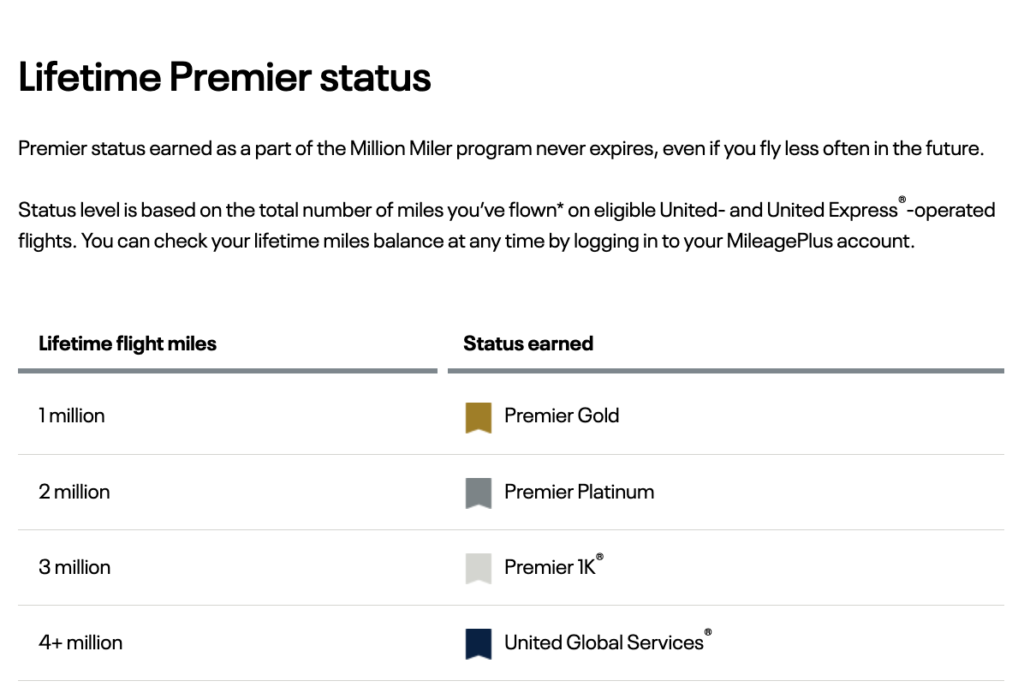The height and width of the screenshot is (699, 1024).
Task: Click the gray Premier Platinum badge icon
Action: click(x=478, y=493)
